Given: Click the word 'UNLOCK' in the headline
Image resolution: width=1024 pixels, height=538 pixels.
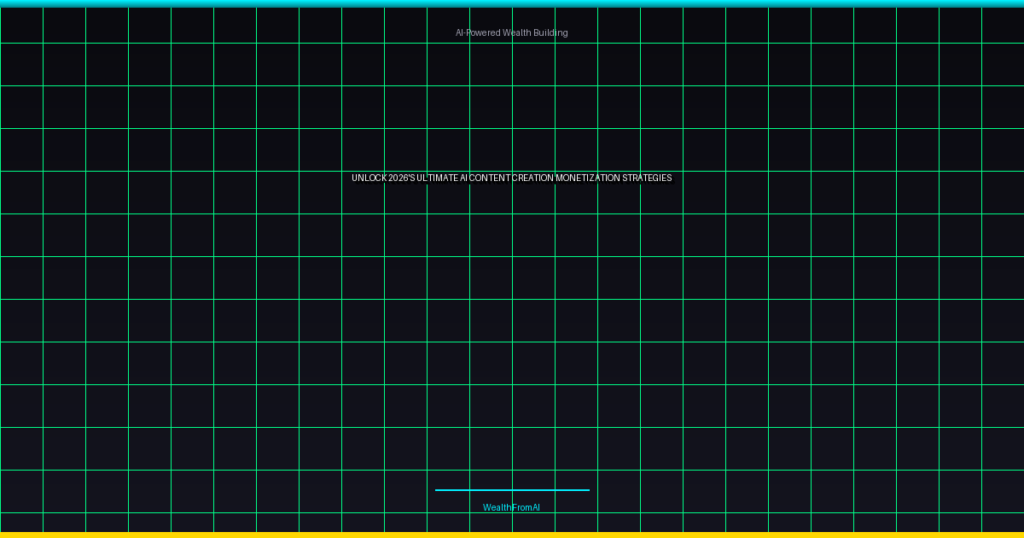Looking at the screenshot, I should pos(368,178).
